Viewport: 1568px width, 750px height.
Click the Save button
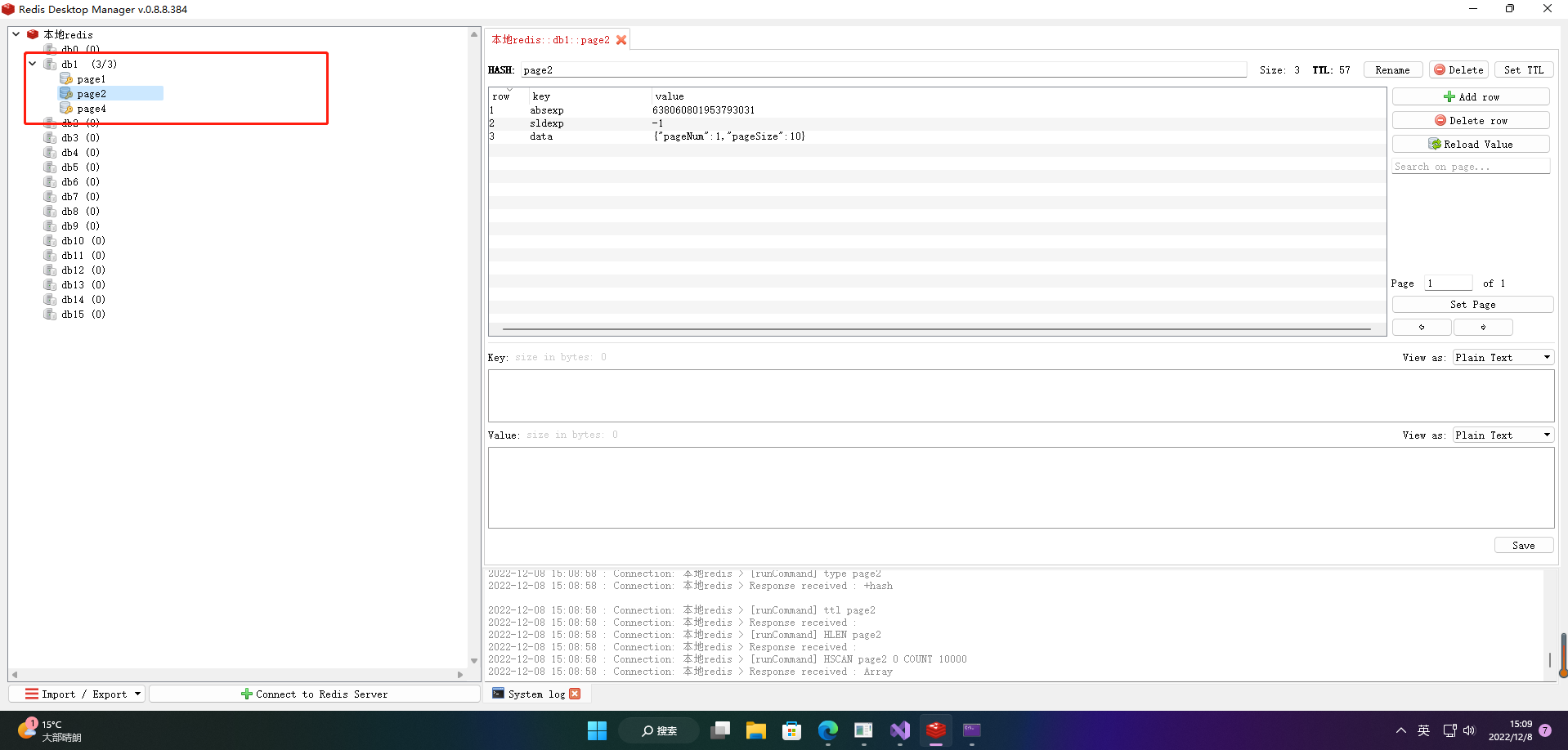coord(1523,545)
